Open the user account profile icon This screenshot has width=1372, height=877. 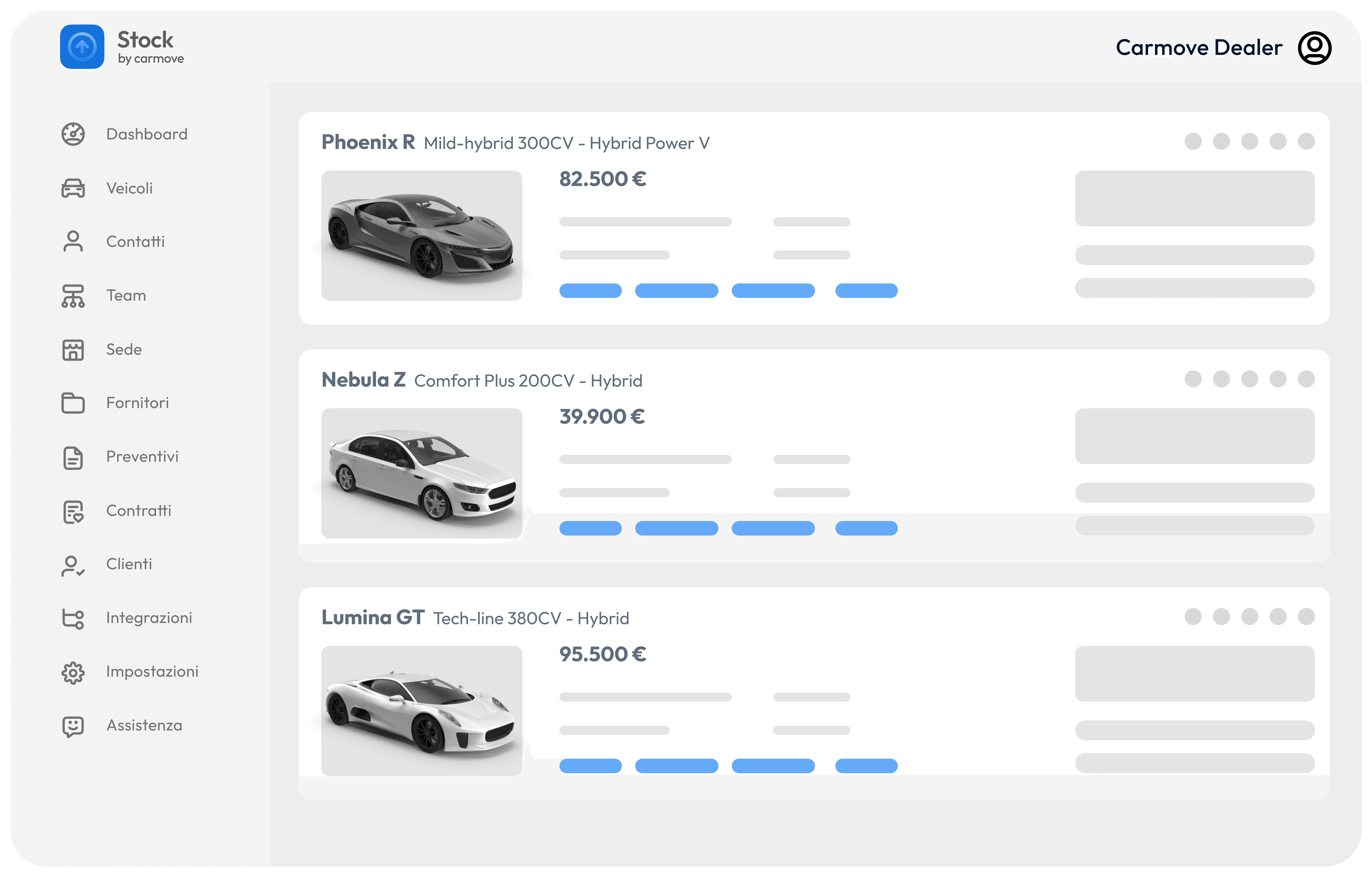coord(1314,48)
